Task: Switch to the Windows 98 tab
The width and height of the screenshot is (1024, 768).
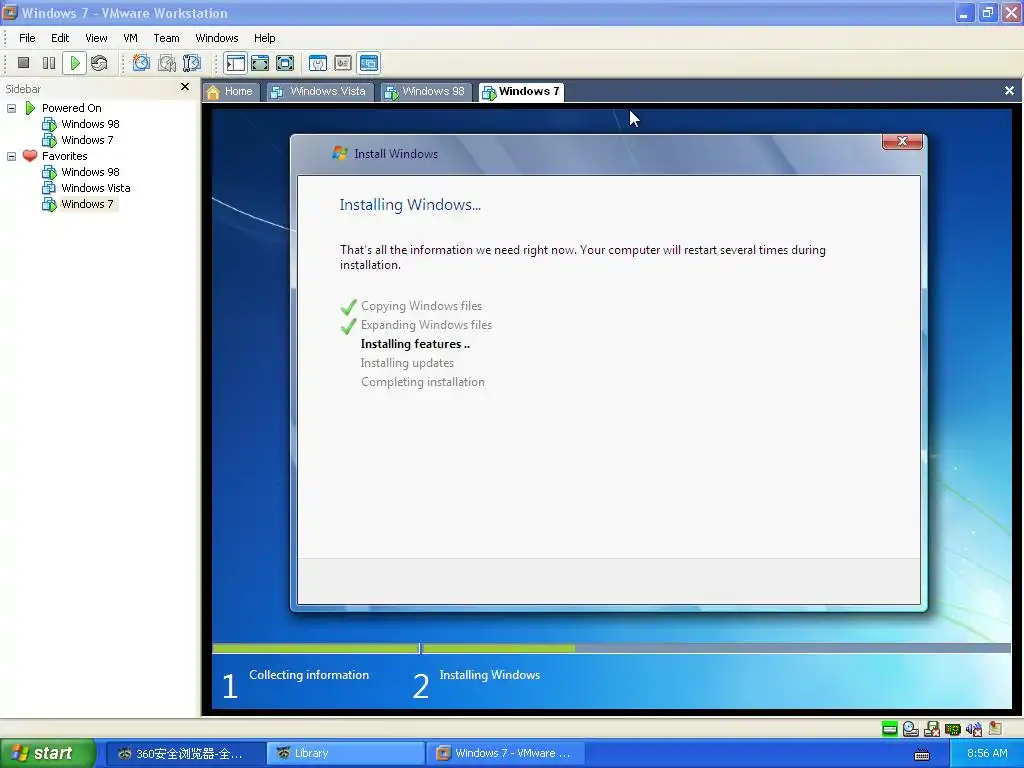Action: click(426, 91)
